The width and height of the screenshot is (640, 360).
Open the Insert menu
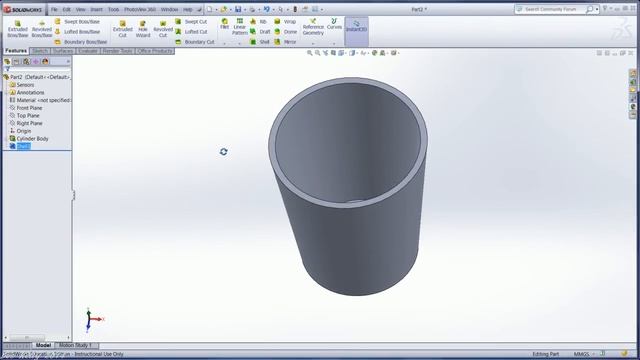(96, 9)
